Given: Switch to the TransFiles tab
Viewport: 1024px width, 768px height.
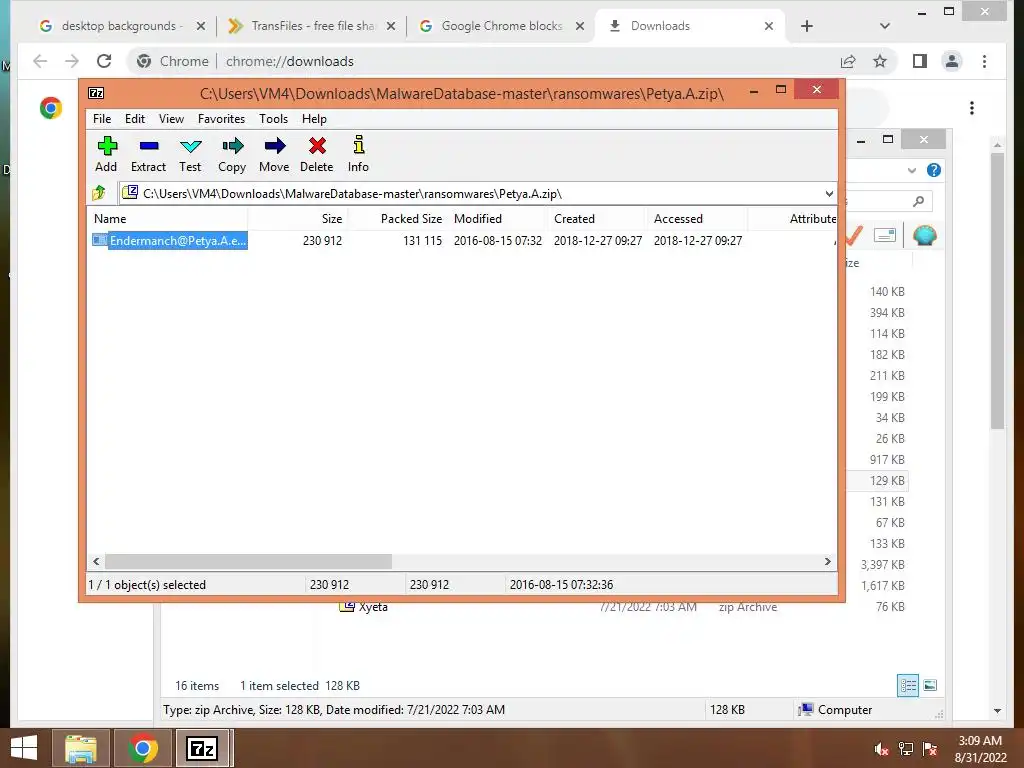Looking at the screenshot, I should tap(312, 26).
